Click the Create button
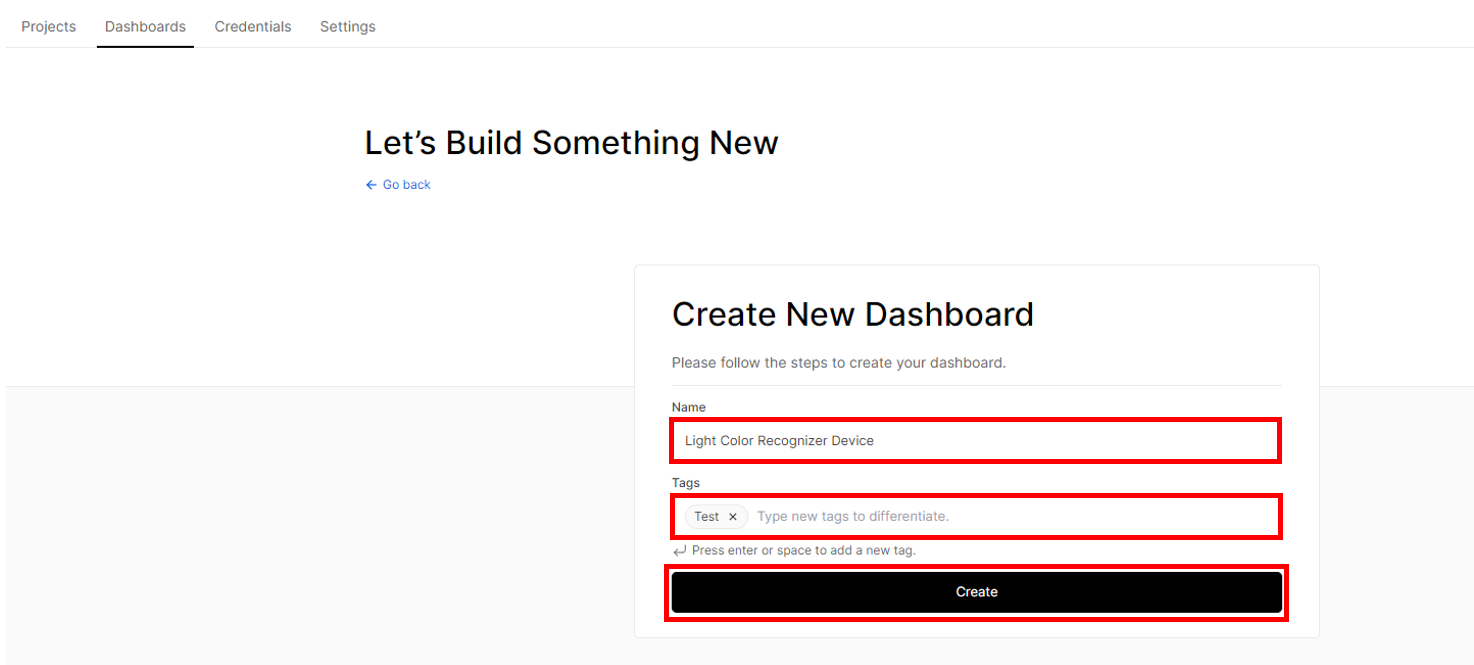The height and width of the screenshot is (665, 1474). (x=977, y=592)
